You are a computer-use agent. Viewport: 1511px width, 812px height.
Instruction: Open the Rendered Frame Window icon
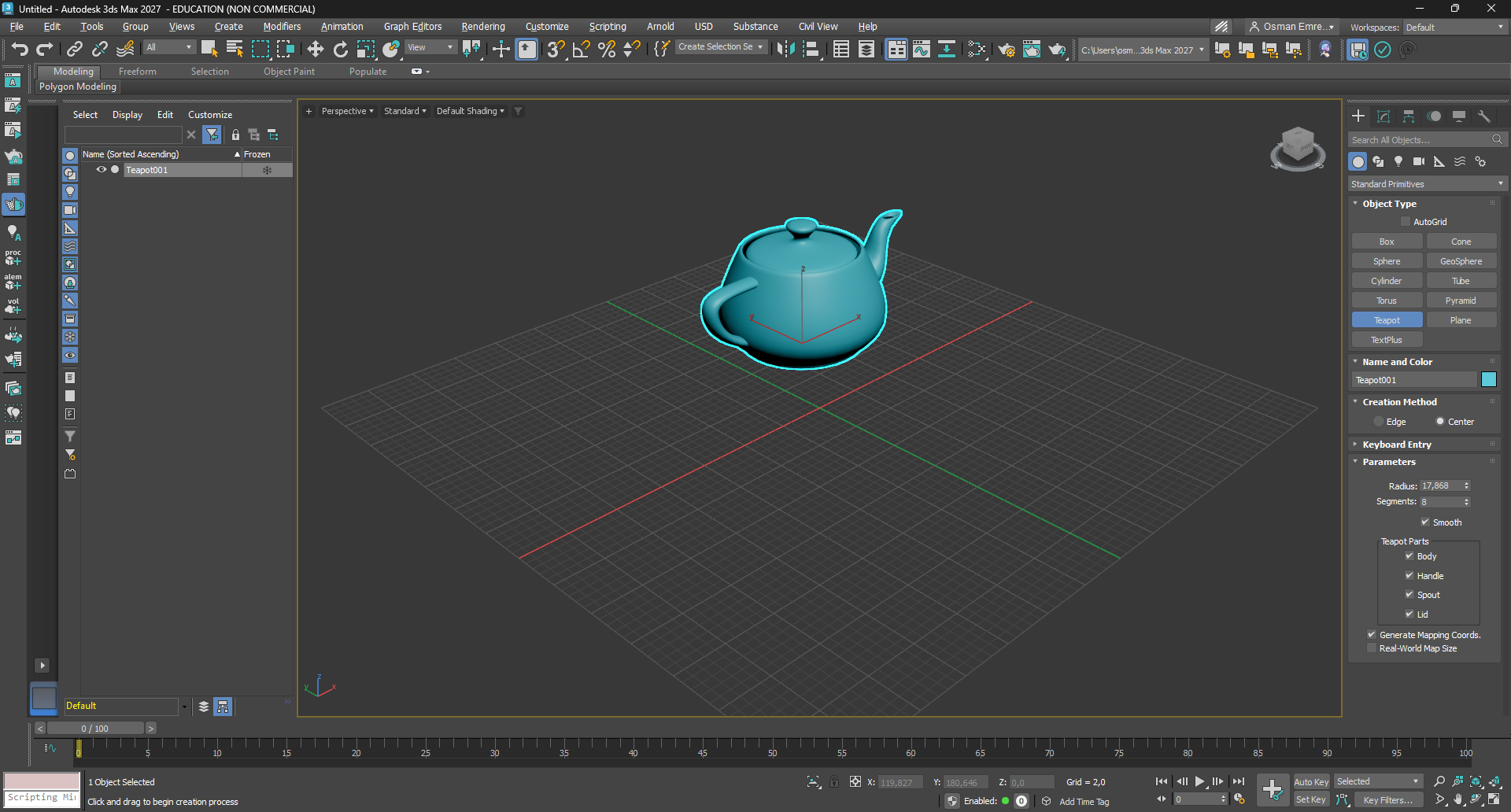[1032, 50]
